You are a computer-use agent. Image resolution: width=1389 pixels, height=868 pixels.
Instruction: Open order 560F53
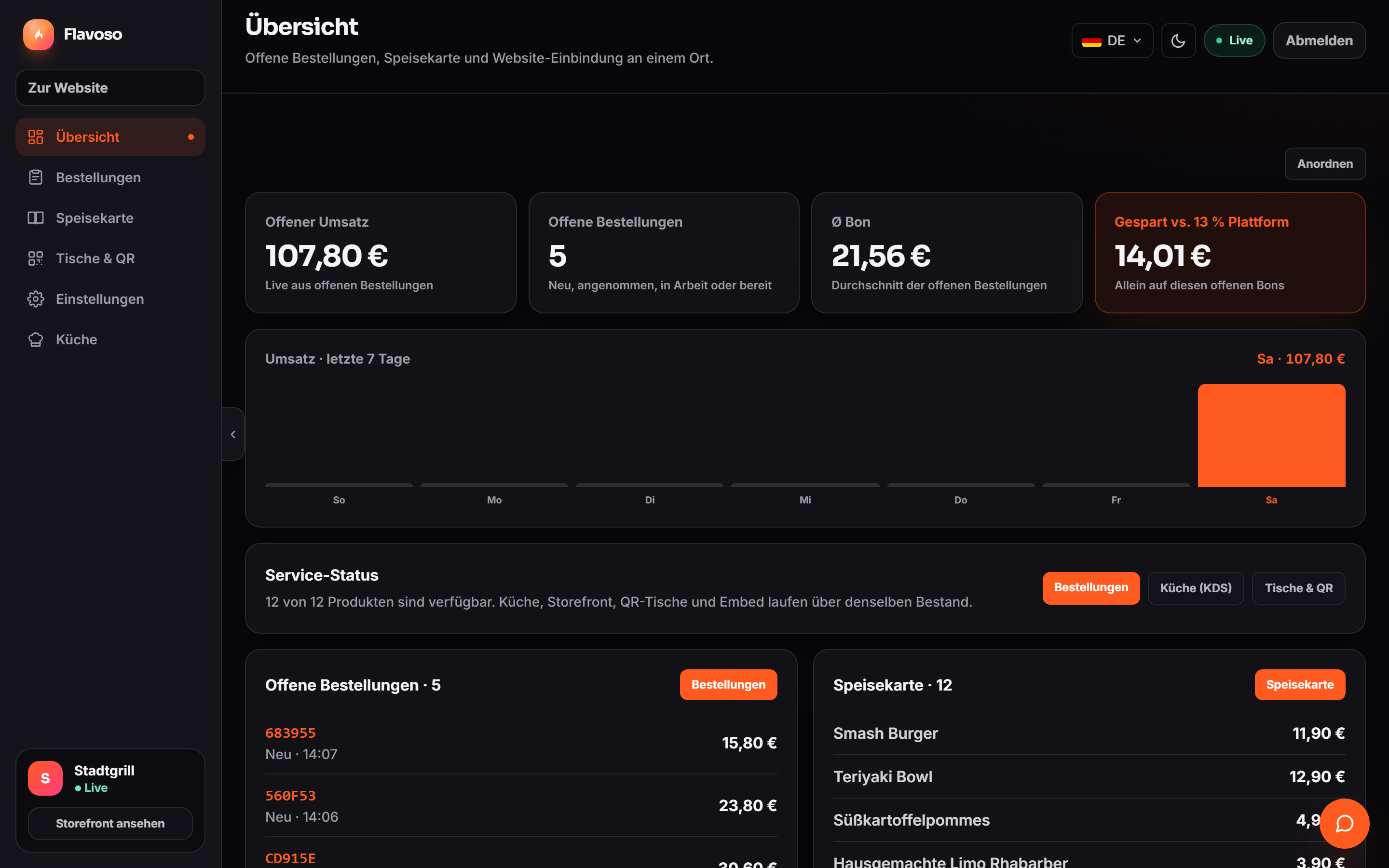pos(521,805)
